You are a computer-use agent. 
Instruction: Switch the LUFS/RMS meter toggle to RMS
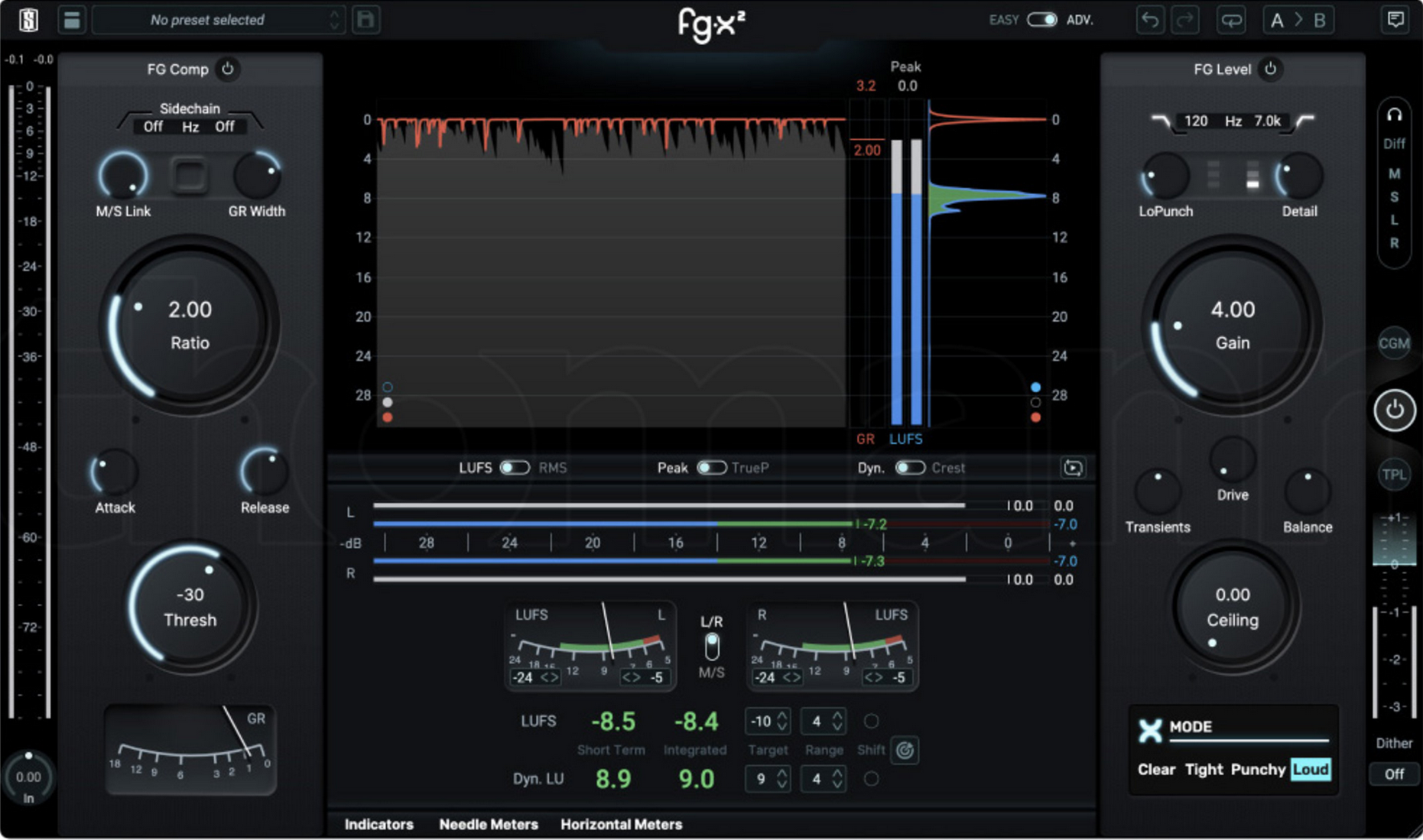click(x=514, y=468)
